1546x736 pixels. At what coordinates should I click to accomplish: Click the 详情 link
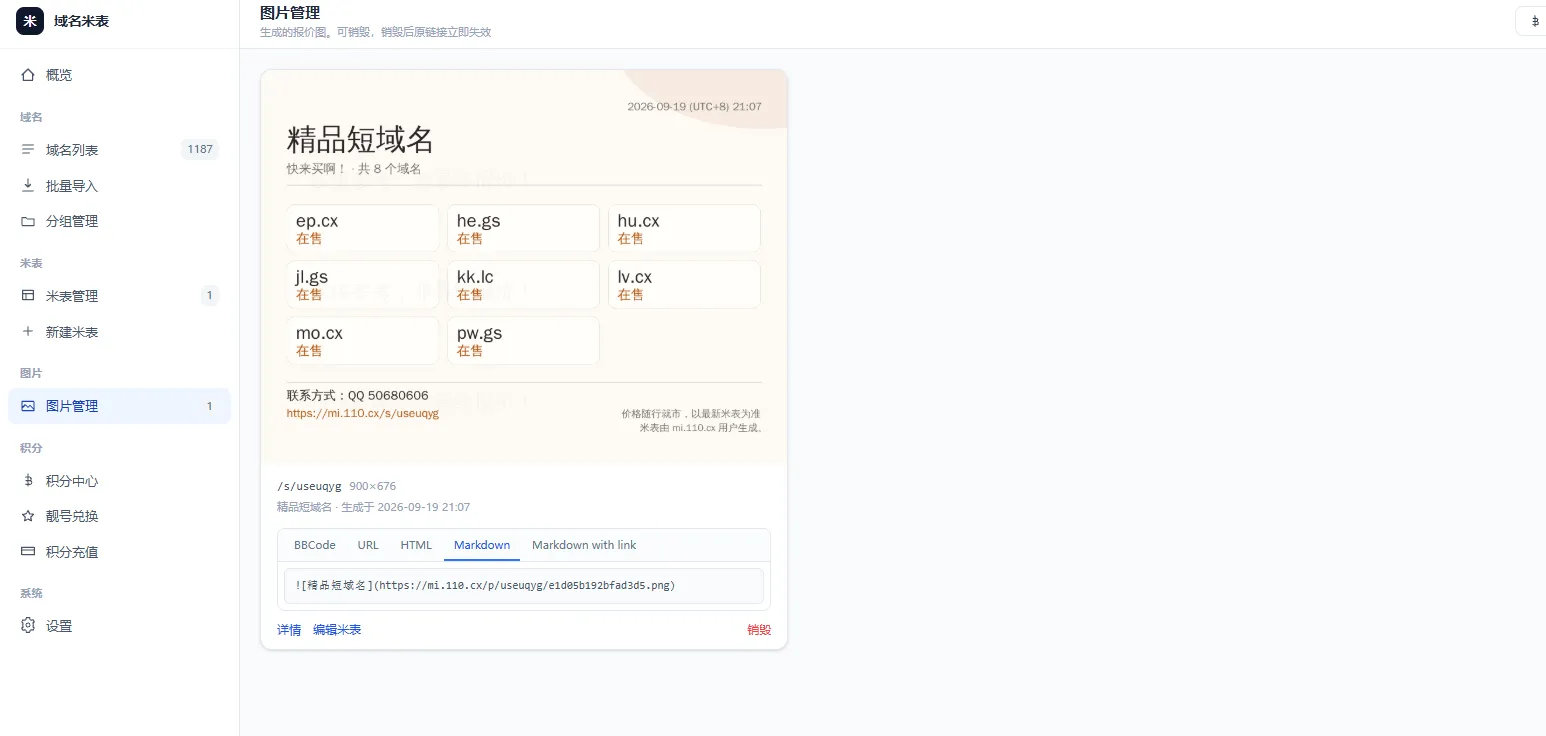(x=289, y=630)
